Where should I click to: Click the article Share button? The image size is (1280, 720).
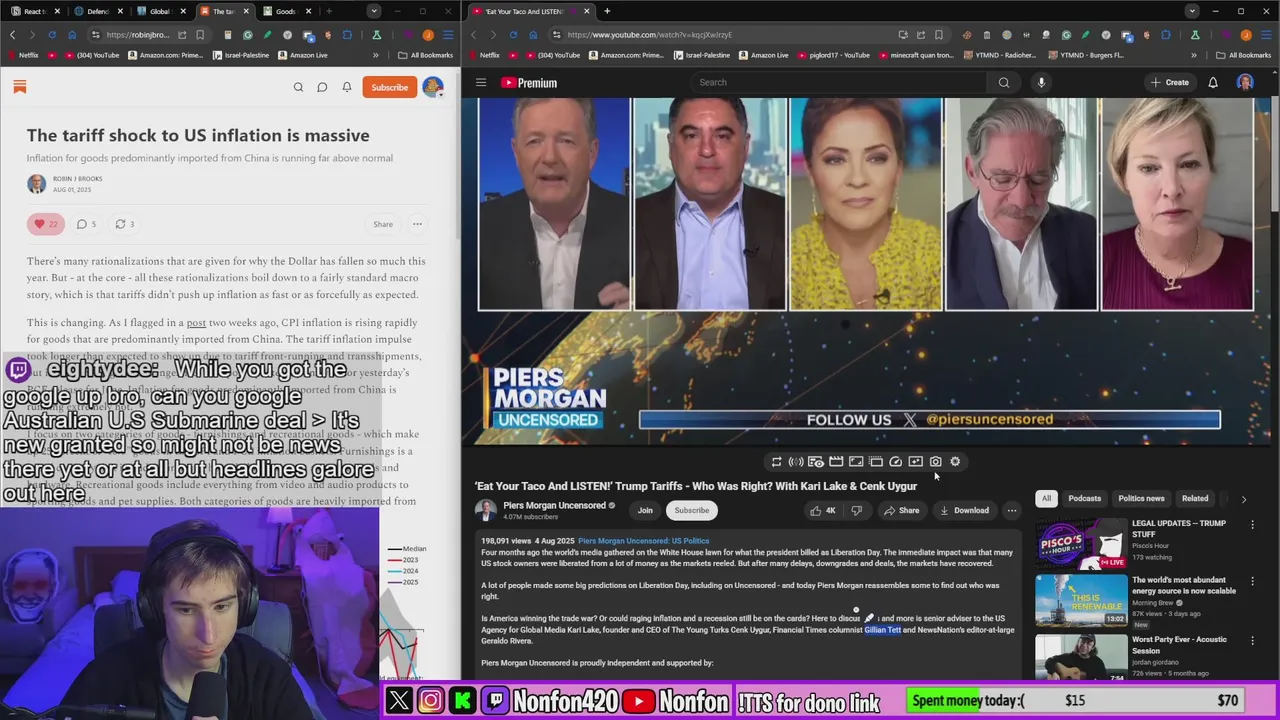(x=383, y=224)
